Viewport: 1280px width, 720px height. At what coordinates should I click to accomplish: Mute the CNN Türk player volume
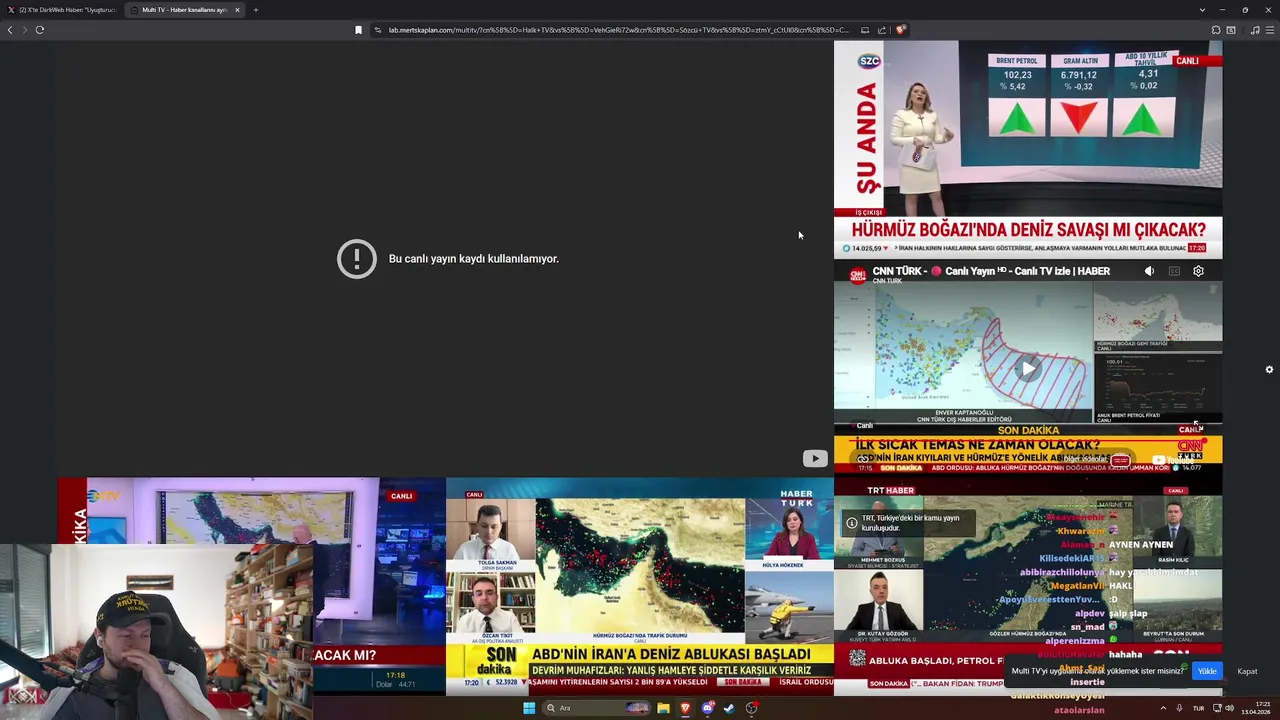(1149, 271)
